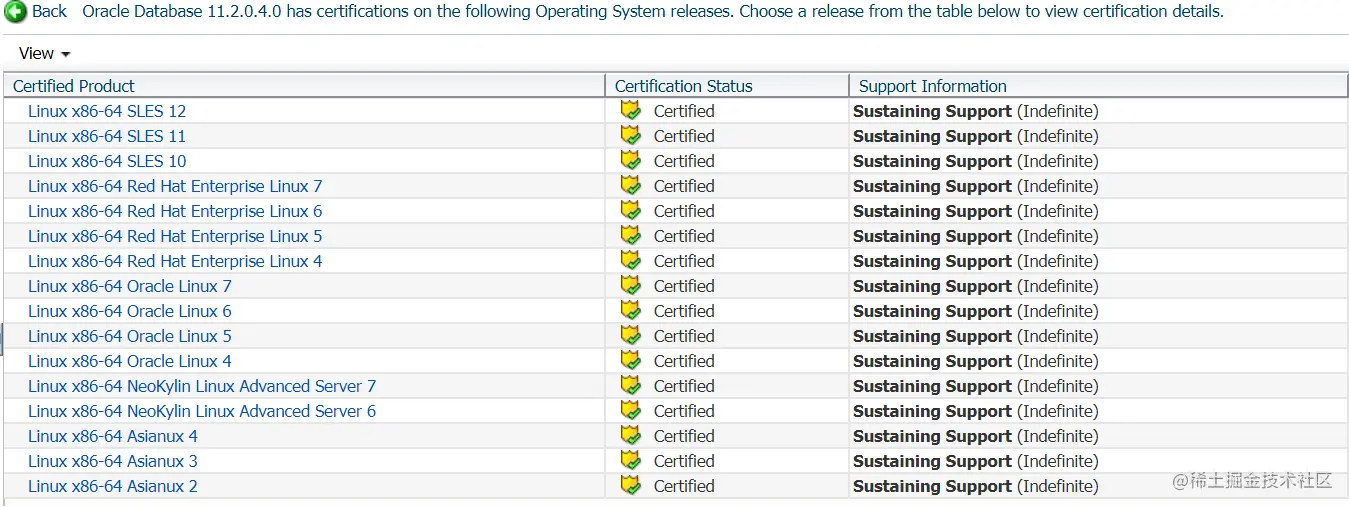Image resolution: width=1349 pixels, height=507 pixels.
Task: Sort by Certification Status column header
Action: tap(683, 86)
